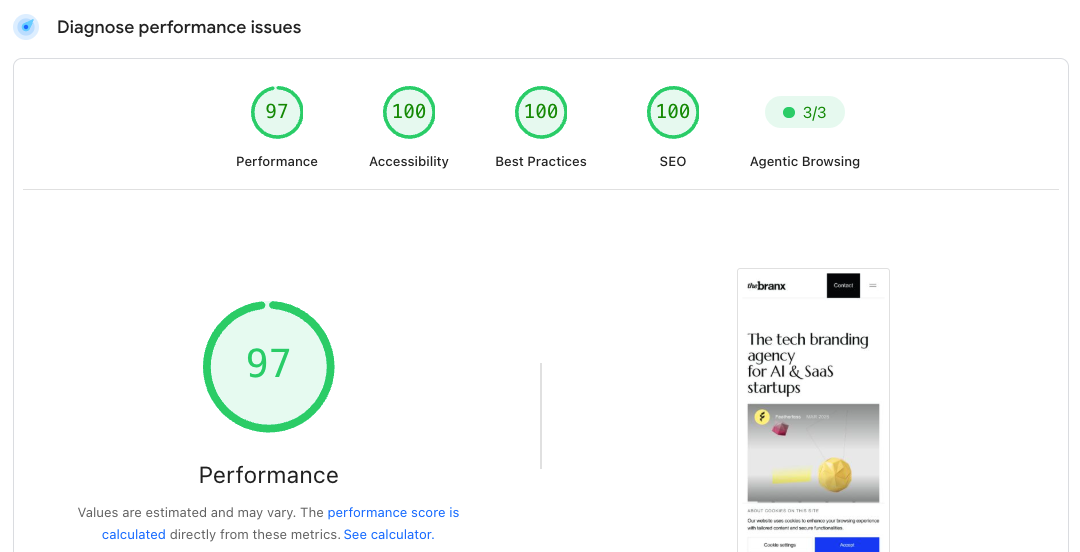The height and width of the screenshot is (552, 1080).
Task: Select the Performance 97 score gauge
Action: pyautogui.click(x=277, y=112)
